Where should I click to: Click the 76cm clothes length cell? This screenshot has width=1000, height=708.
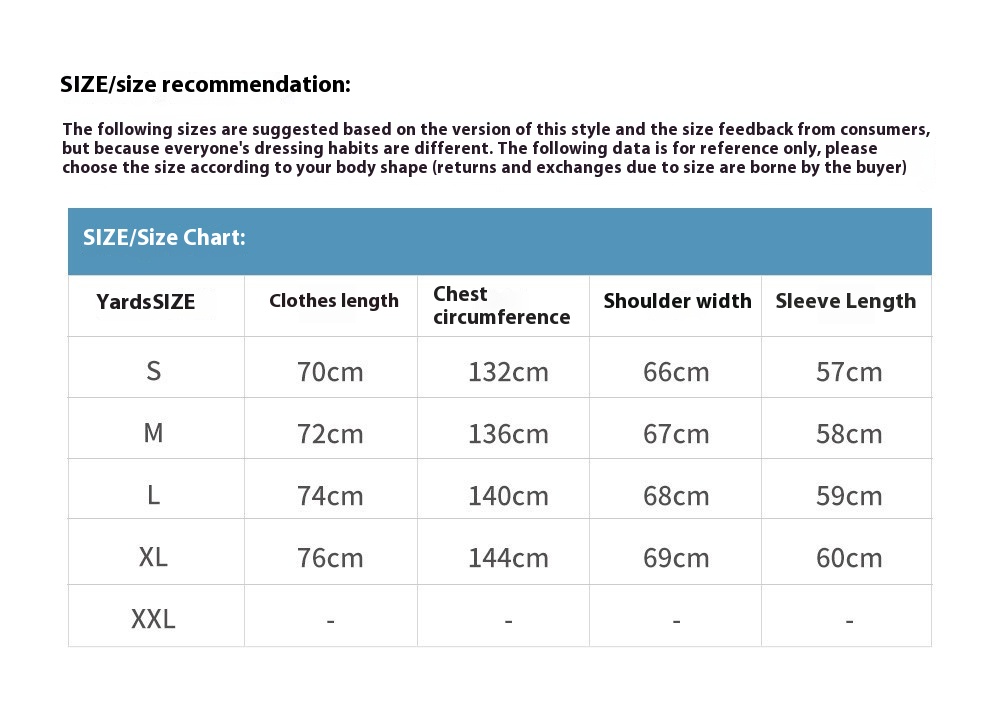coord(330,558)
